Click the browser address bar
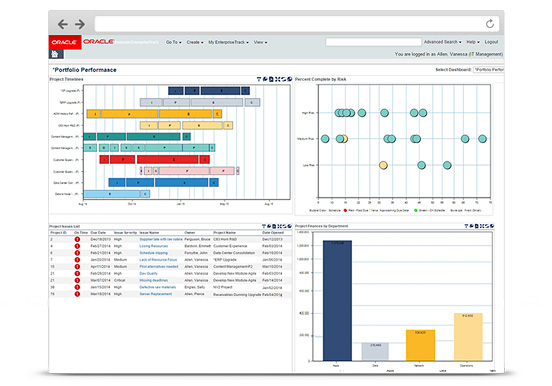Viewport: 552px width, 386px height. pos(296,24)
